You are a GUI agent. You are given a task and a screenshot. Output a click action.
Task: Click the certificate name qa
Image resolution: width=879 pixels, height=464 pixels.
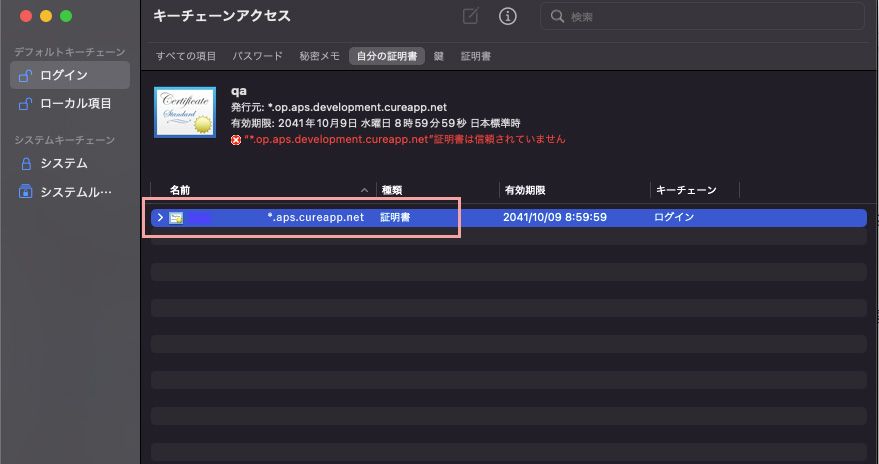[239, 91]
